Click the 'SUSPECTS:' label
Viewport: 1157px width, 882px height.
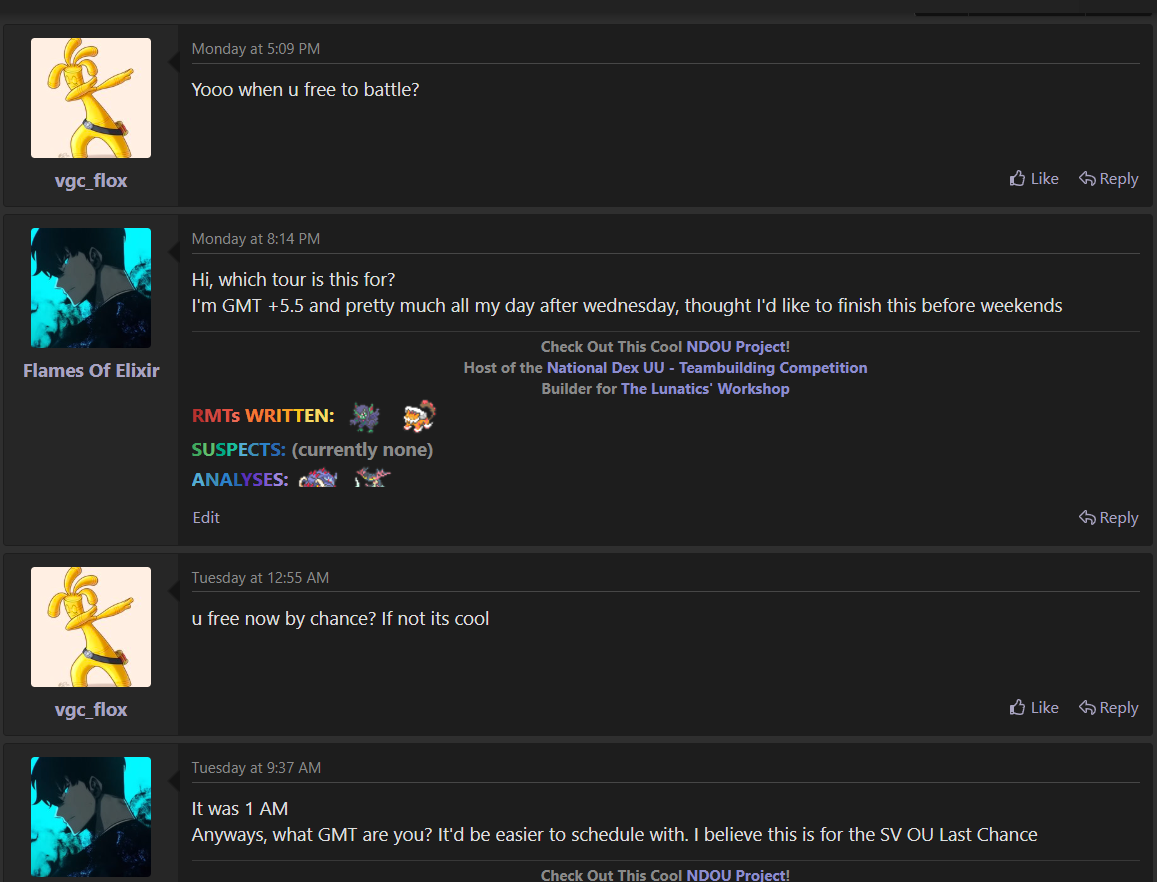[238, 449]
